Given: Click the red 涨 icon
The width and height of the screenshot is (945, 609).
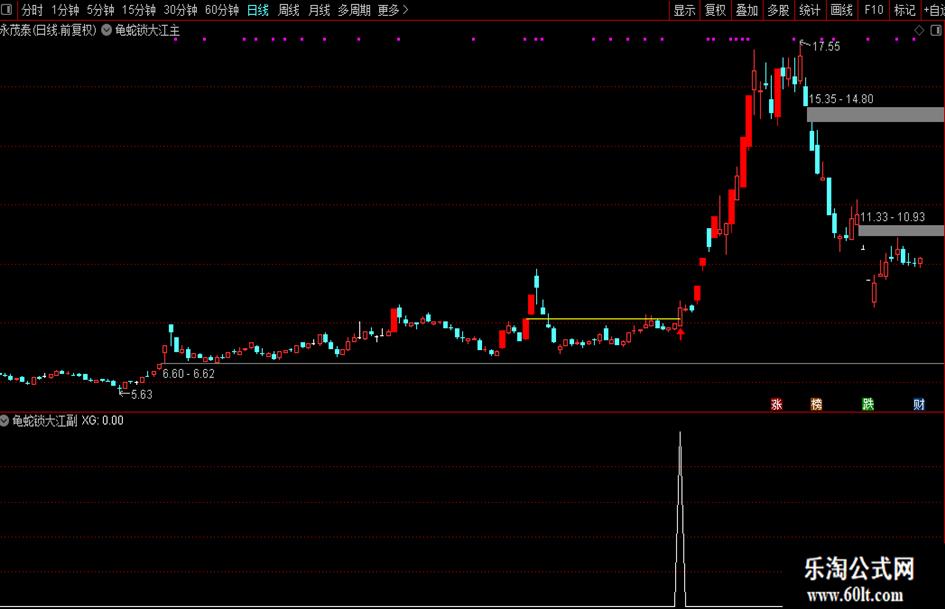Looking at the screenshot, I should click(x=776, y=404).
